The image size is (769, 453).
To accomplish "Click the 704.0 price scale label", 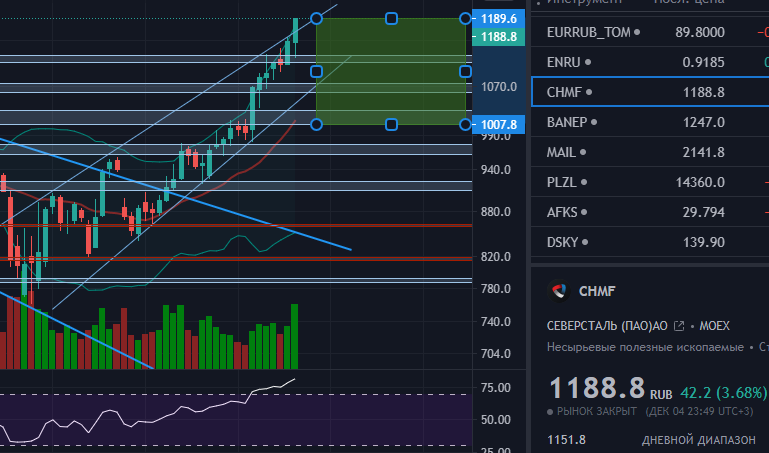I will point(495,353).
